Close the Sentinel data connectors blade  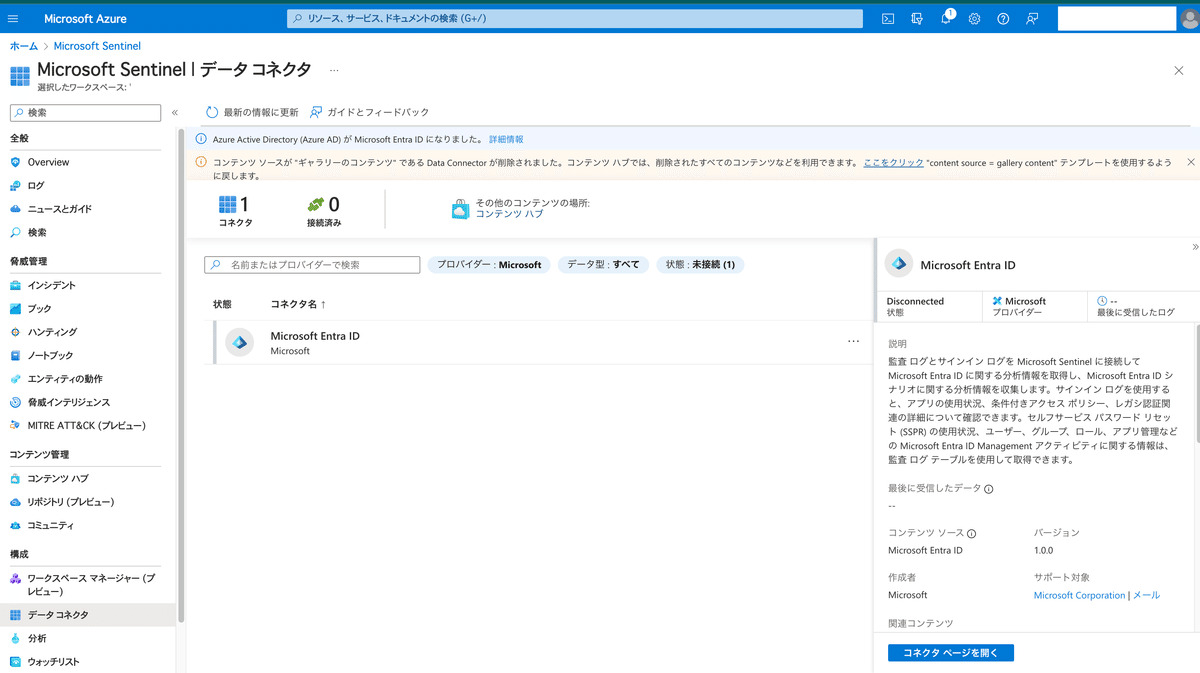point(1179,70)
